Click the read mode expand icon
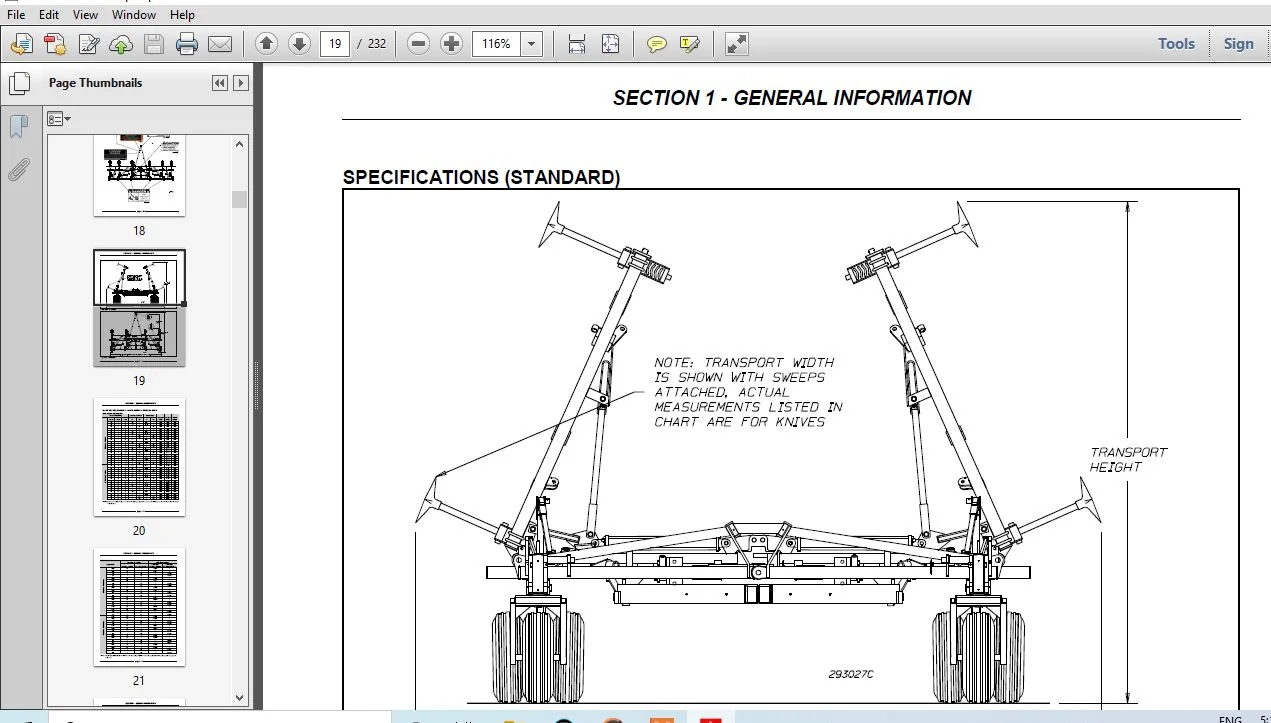The width and height of the screenshot is (1271, 723). pyautogui.click(x=737, y=44)
